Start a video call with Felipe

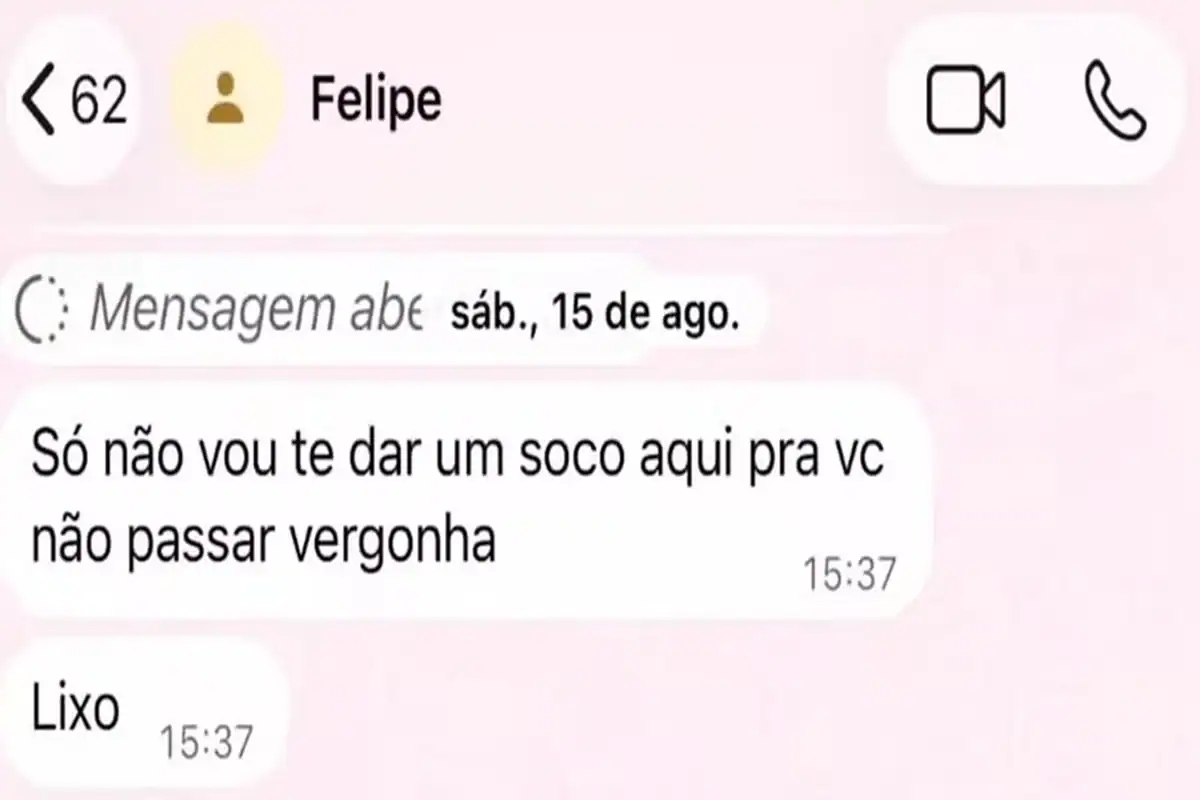click(966, 100)
